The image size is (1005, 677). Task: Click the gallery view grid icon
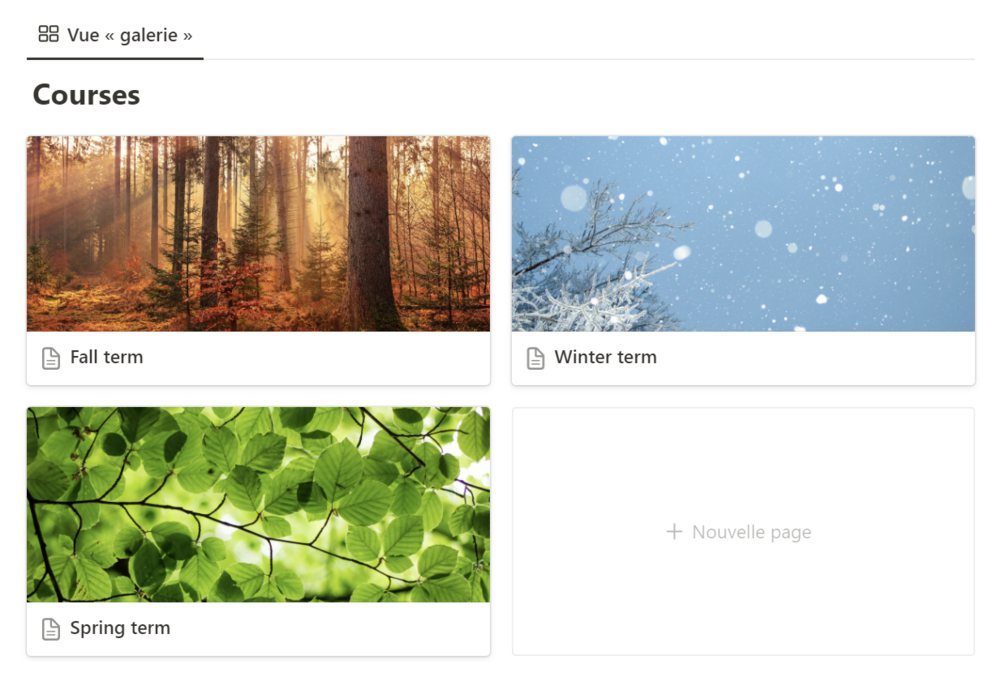pos(49,34)
